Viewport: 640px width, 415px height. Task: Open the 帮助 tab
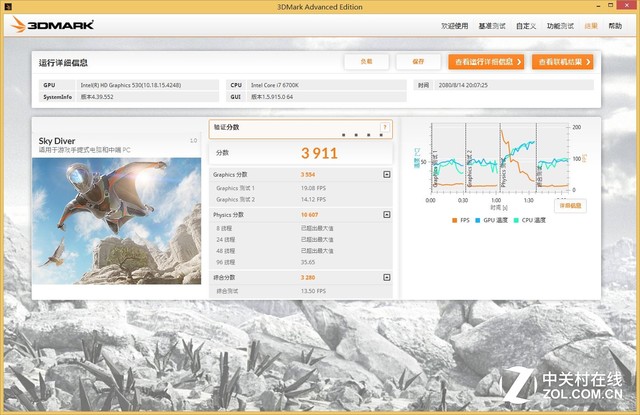pyautogui.click(x=615, y=26)
